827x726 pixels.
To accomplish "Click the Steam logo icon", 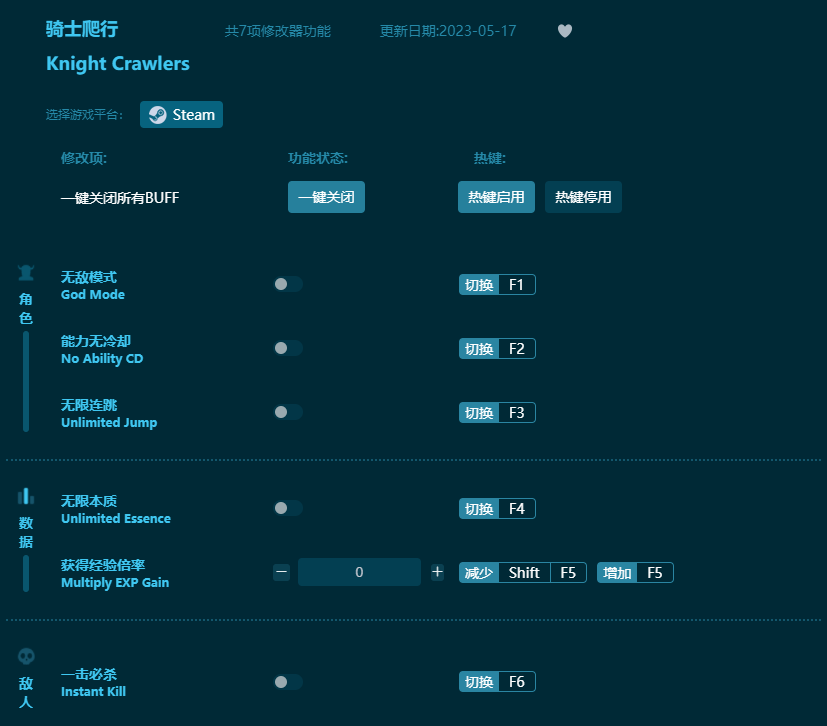I will click(156, 114).
